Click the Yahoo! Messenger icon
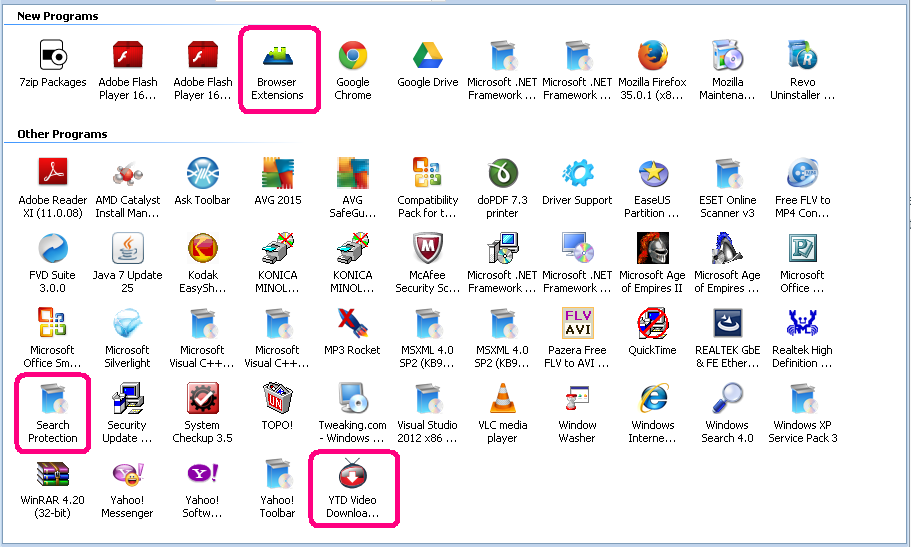This screenshot has width=911, height=547. pos(128,473)
